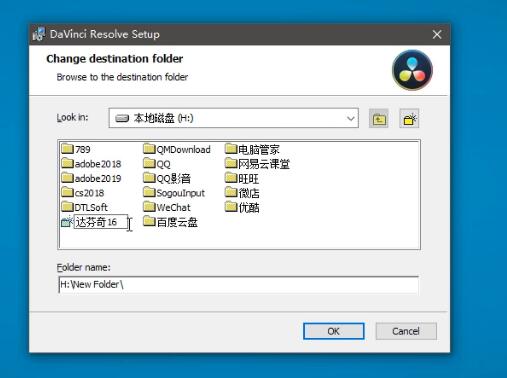Viewport: 507px width, 378px height.
Task: Click the new folder rename box 达芬奇16
Action: pyautogui.click(x=101, y=222)
